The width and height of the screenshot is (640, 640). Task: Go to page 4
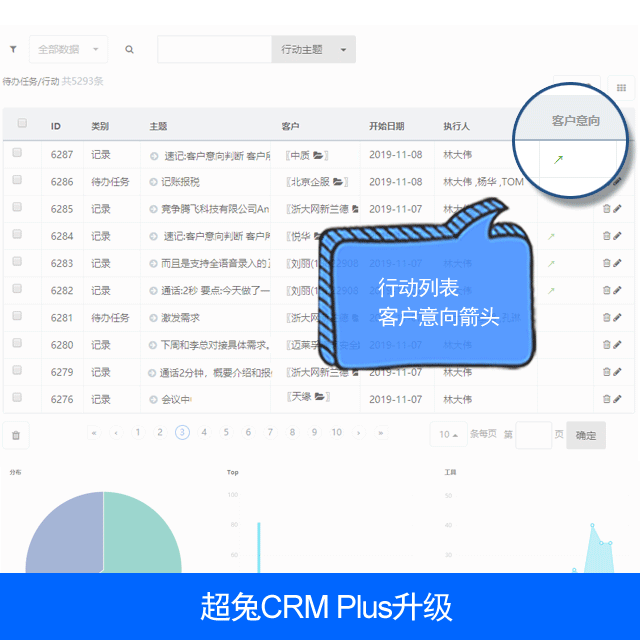pos(204,432)
